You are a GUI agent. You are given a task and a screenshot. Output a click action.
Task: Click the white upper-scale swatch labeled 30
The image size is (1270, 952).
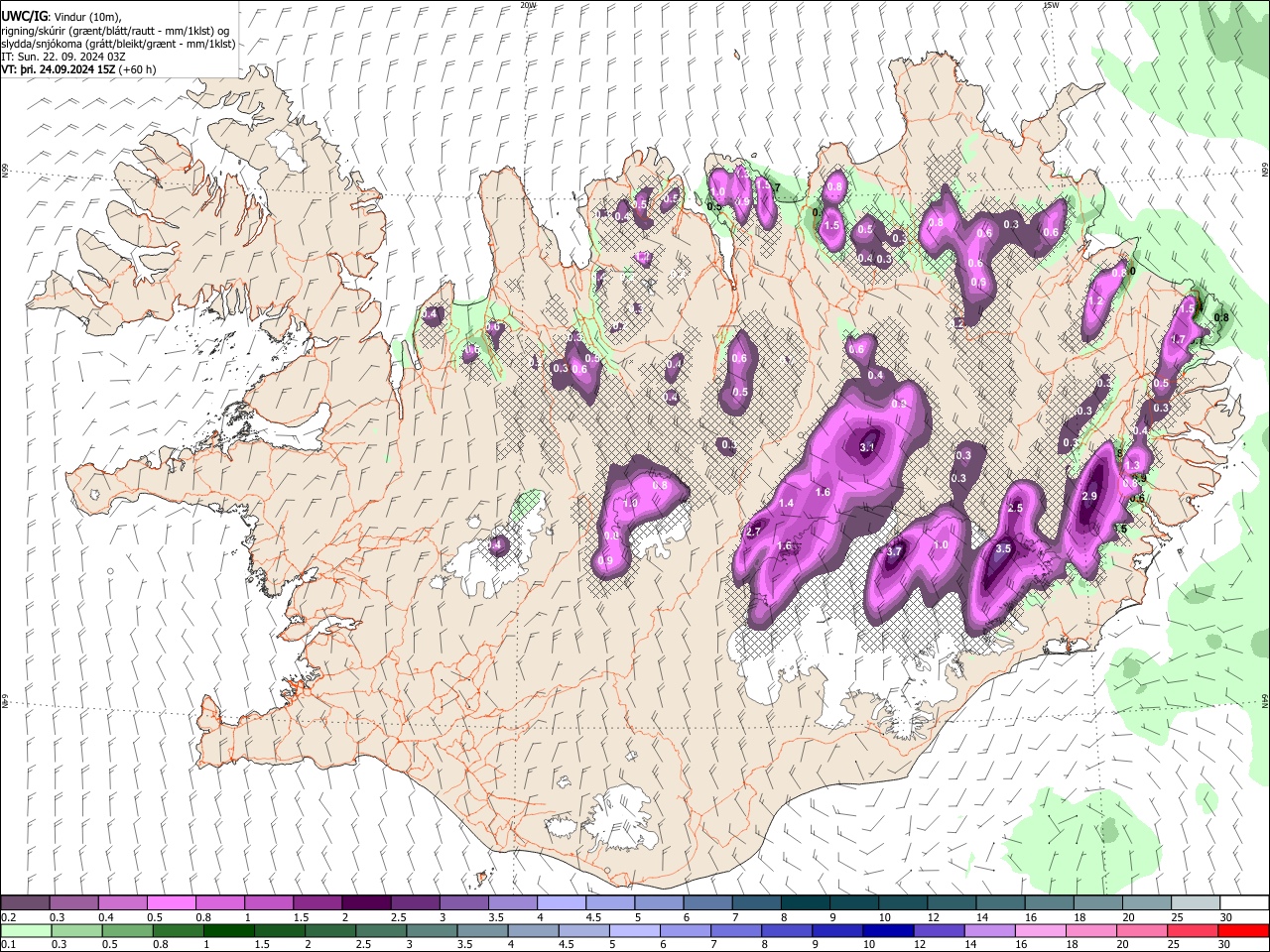click(x=1243, y=903)
